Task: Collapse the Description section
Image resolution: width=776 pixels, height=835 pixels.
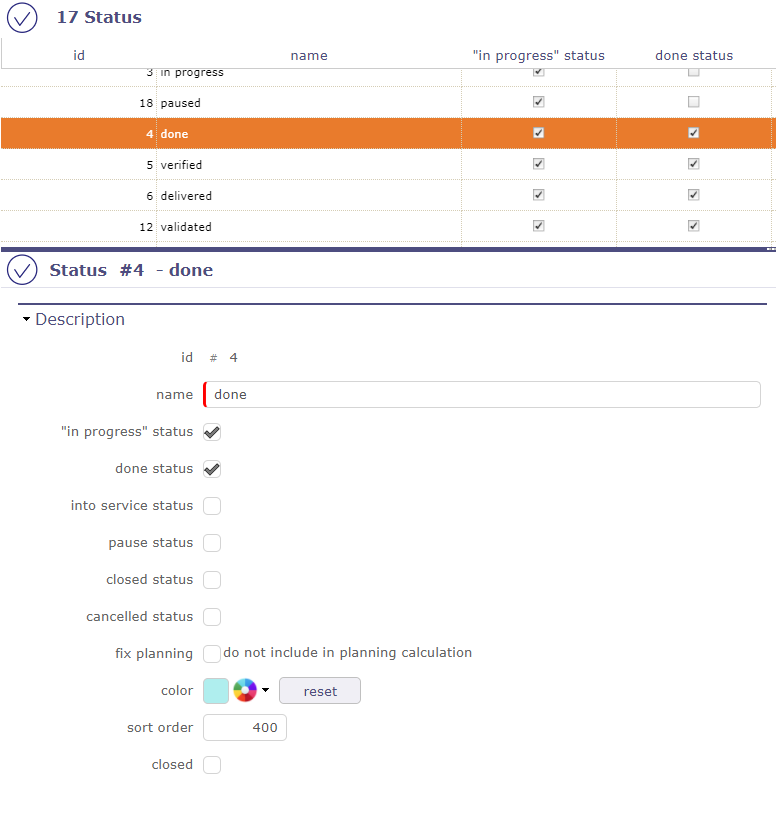Action: [27, 320]
